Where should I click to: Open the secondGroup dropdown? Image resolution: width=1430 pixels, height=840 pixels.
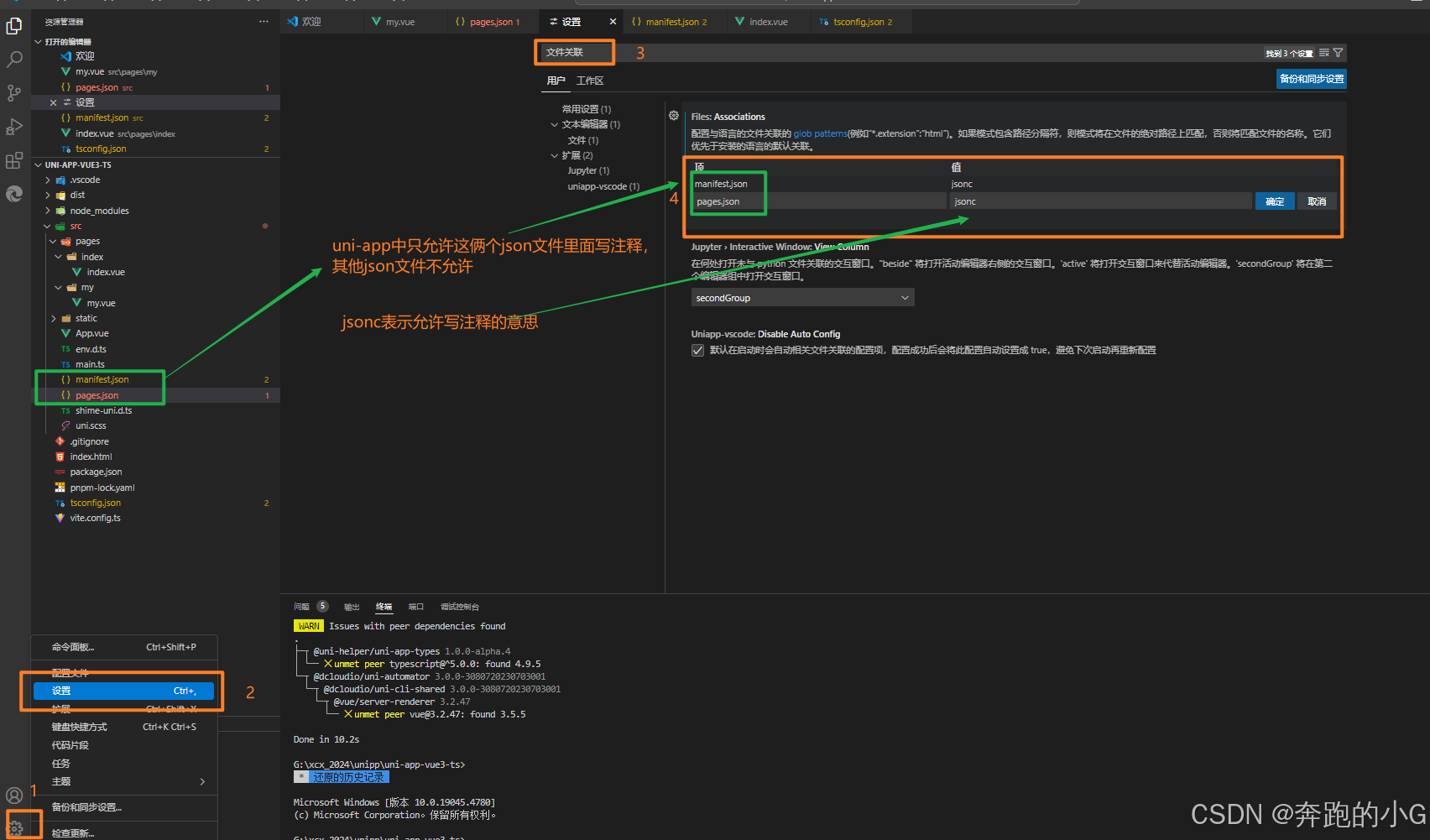pyautogui.click(x=803, y=298)
